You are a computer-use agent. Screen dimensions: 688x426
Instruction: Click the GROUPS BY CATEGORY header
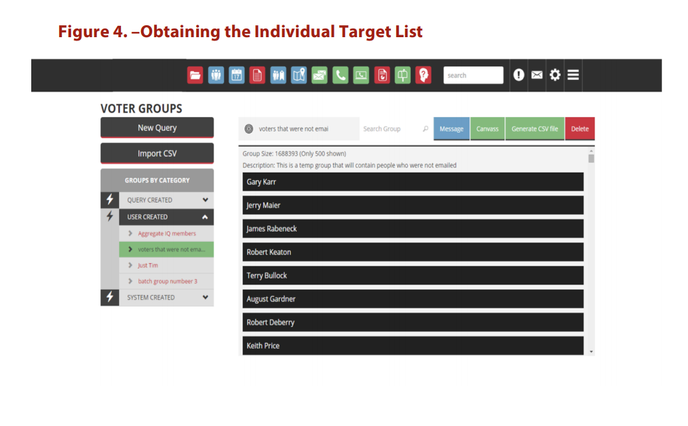[157, 180]
